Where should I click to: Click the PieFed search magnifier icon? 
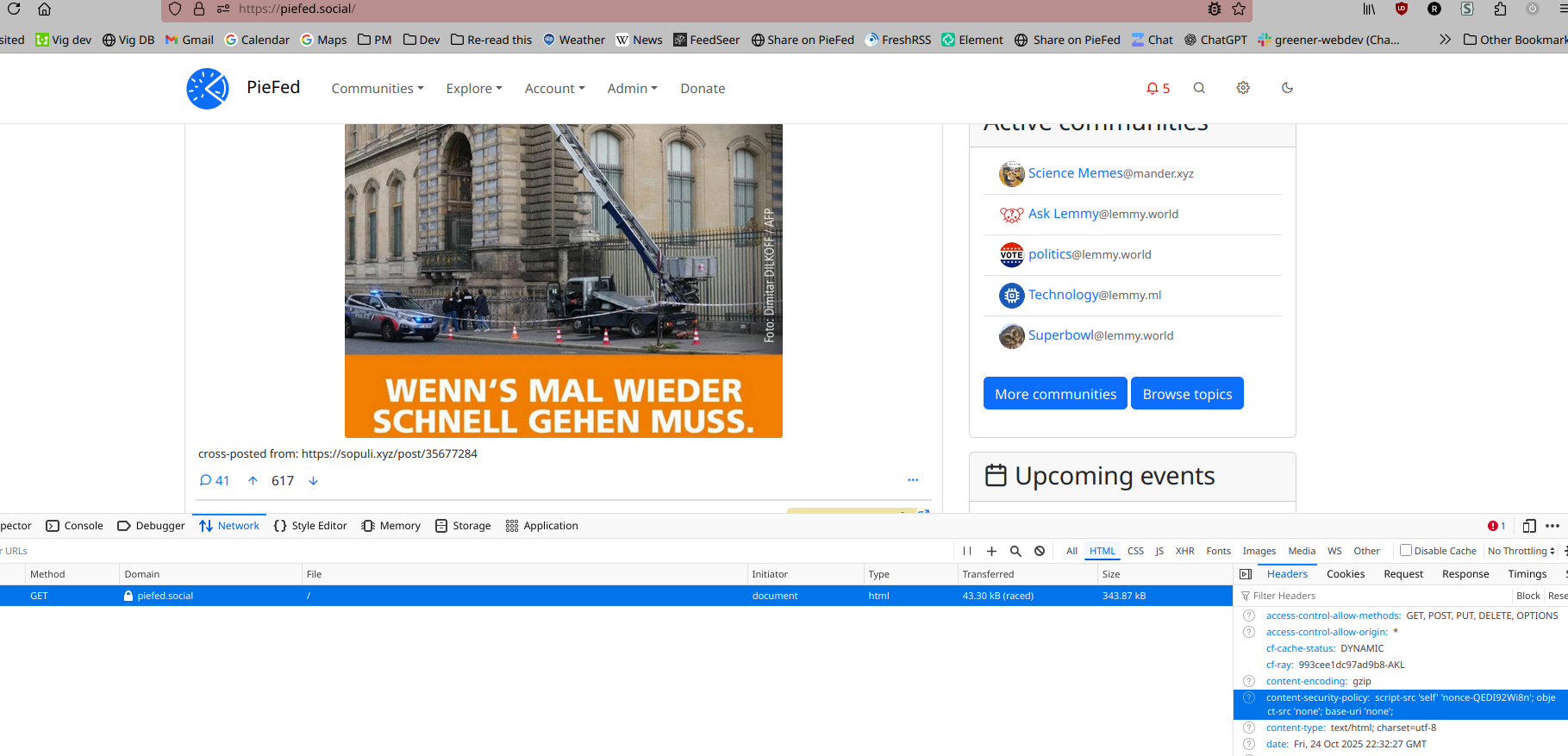(x=1199, y=88)
